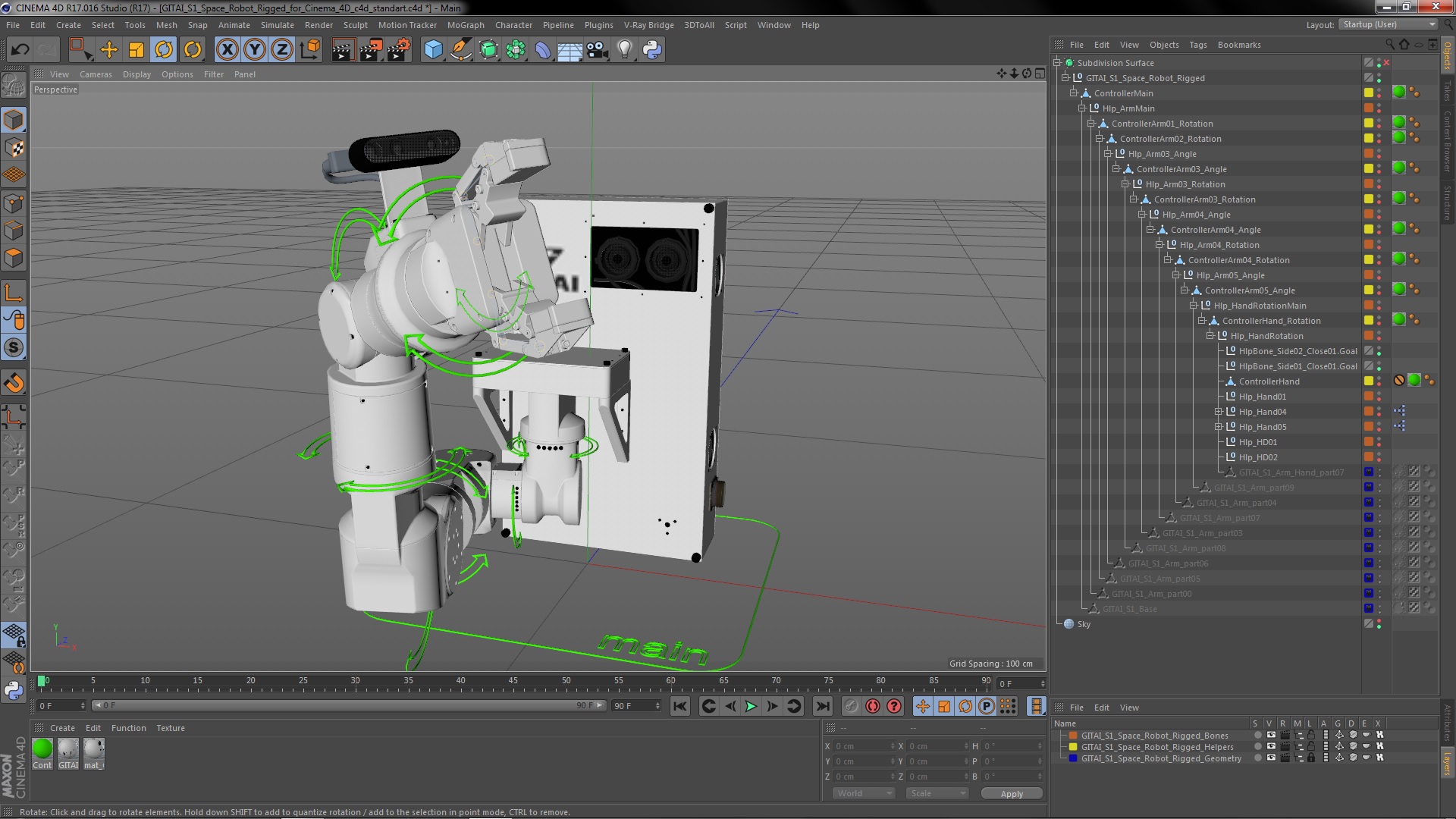Expand Hlp_Hand05 tree node
This screenshot has height=819, width=1456.
pos(1218,427)
